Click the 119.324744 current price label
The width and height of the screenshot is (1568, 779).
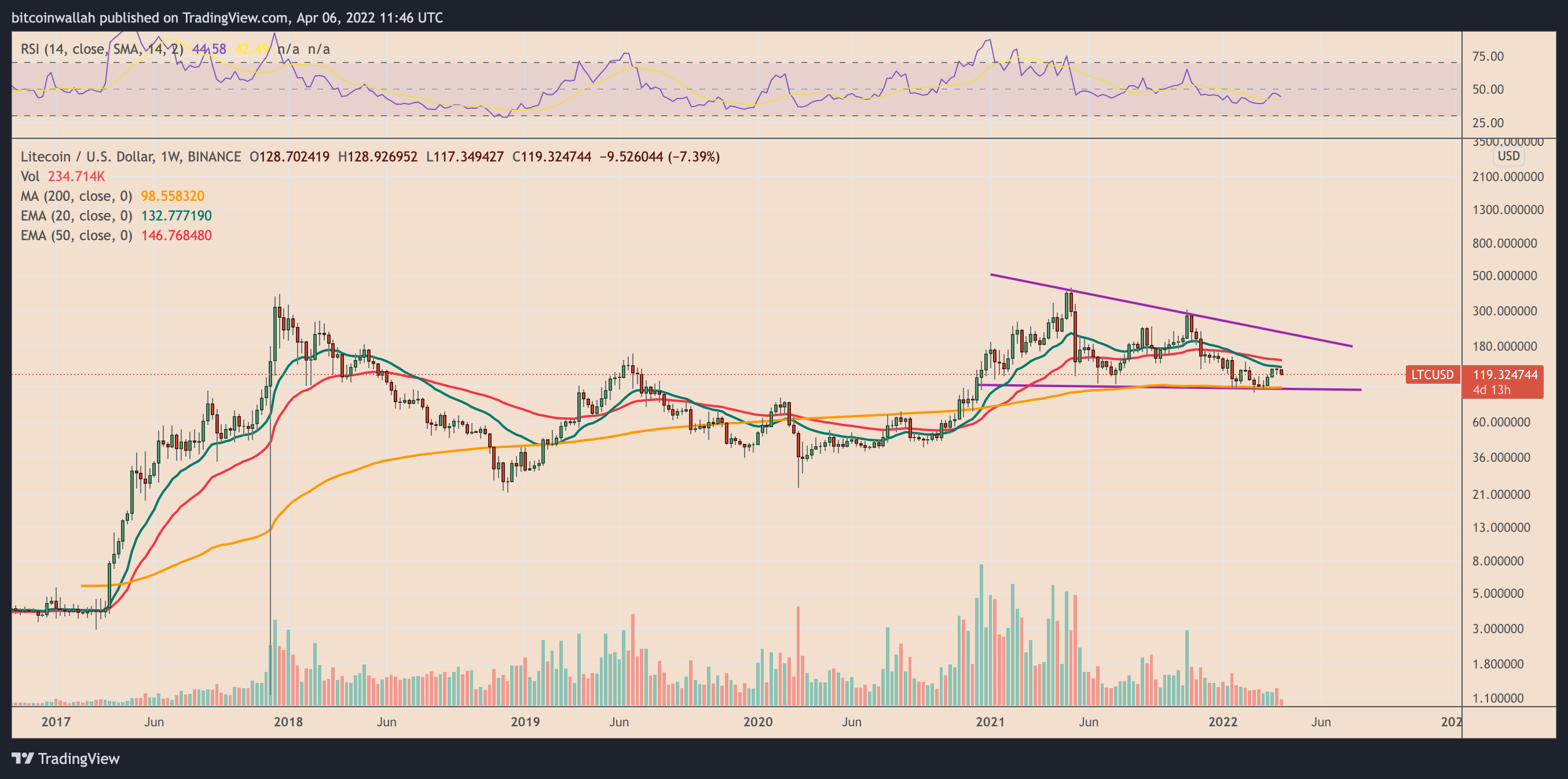click(x=1505, y=374)
